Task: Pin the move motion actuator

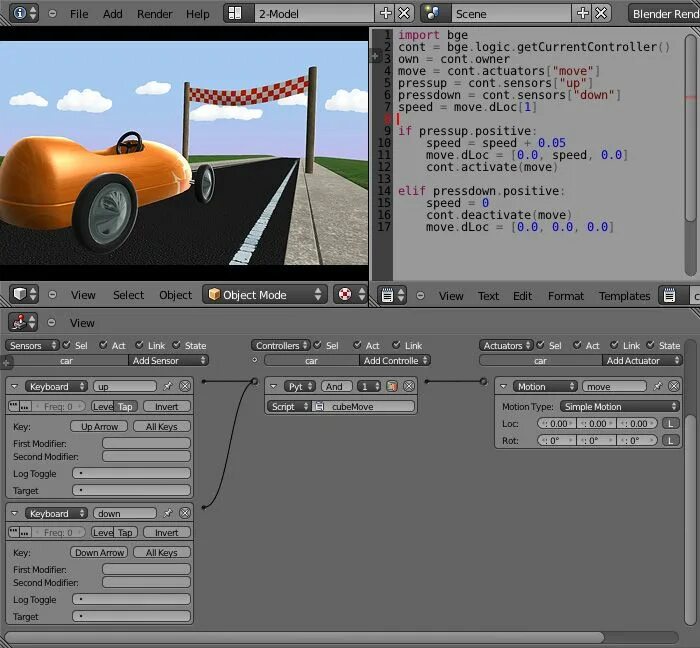Action: [658, 386]
